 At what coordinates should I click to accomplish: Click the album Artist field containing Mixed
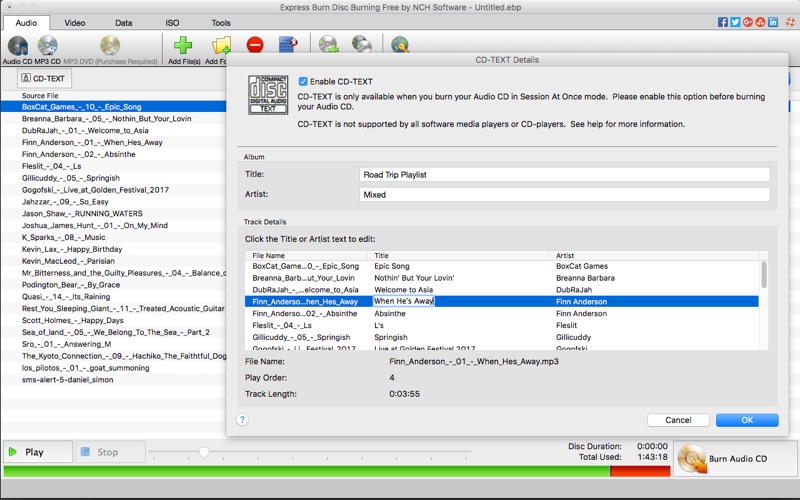coord(565,195)
